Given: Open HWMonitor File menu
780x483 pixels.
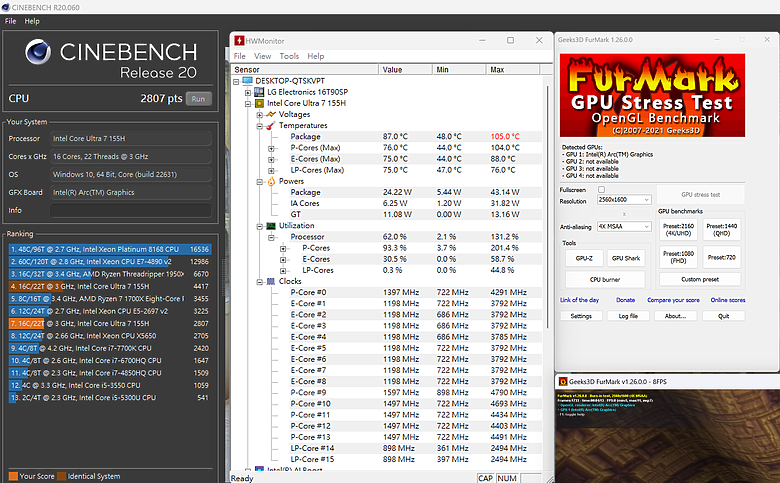Looking at the screenshot, I should pyautogui.click(x=240, y=56).
